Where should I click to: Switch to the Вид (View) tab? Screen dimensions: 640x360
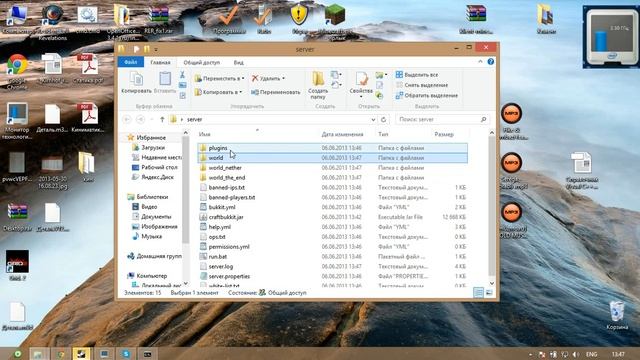click(x=238, y=62)
